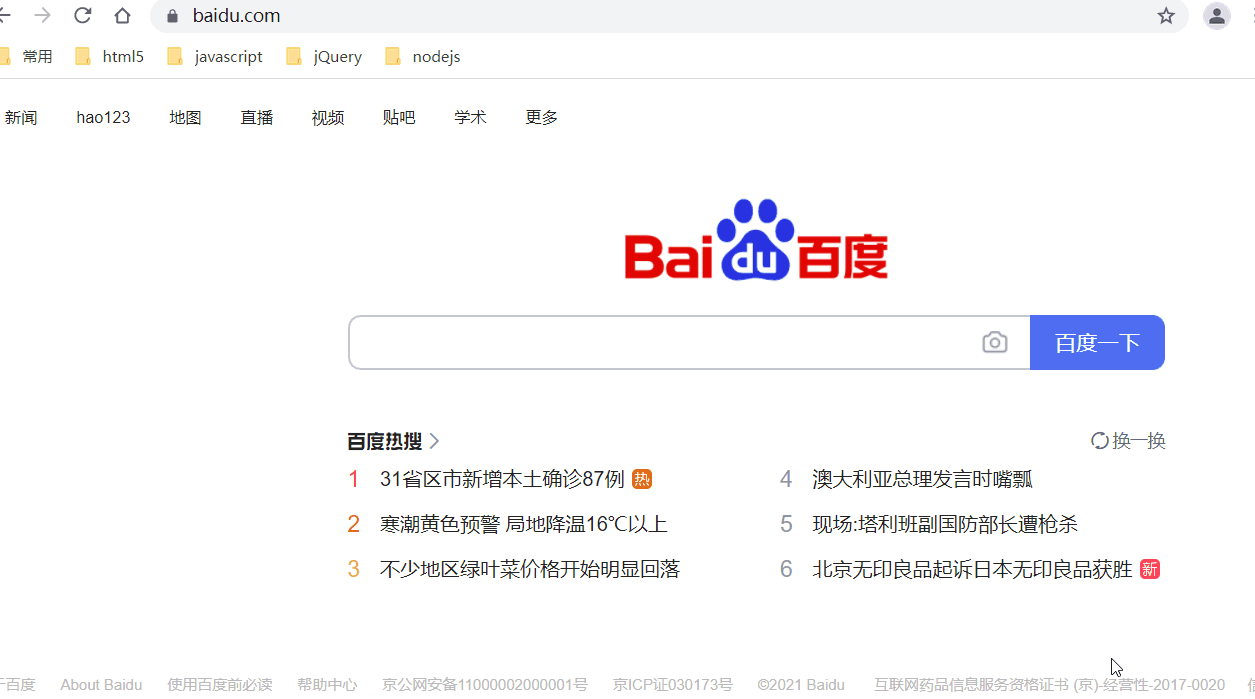
Task: Open the 常用 bookmarks folder
Action: tap(27, 57)
